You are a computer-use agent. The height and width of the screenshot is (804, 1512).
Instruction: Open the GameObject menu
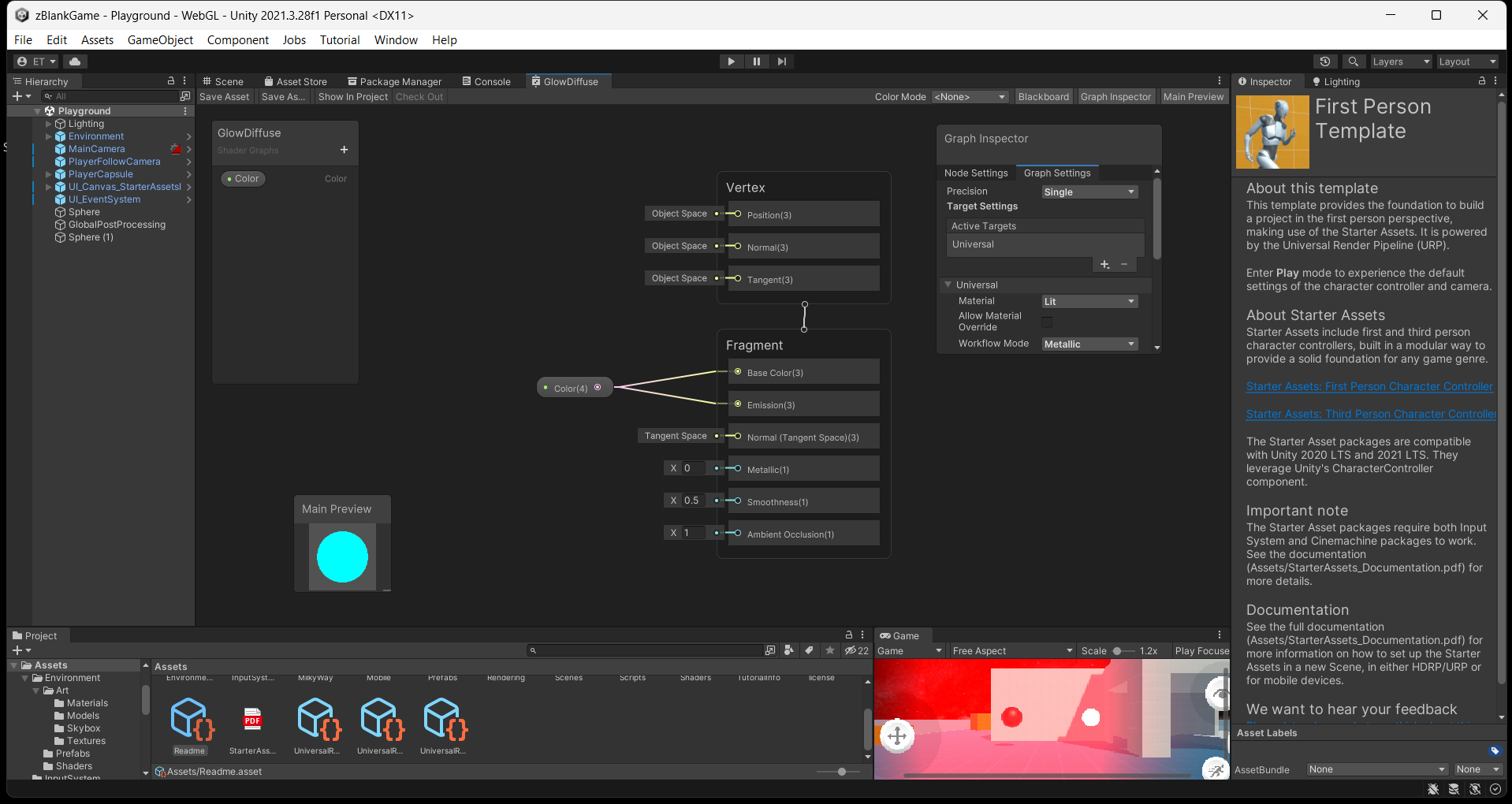click(x=160, y=39)
